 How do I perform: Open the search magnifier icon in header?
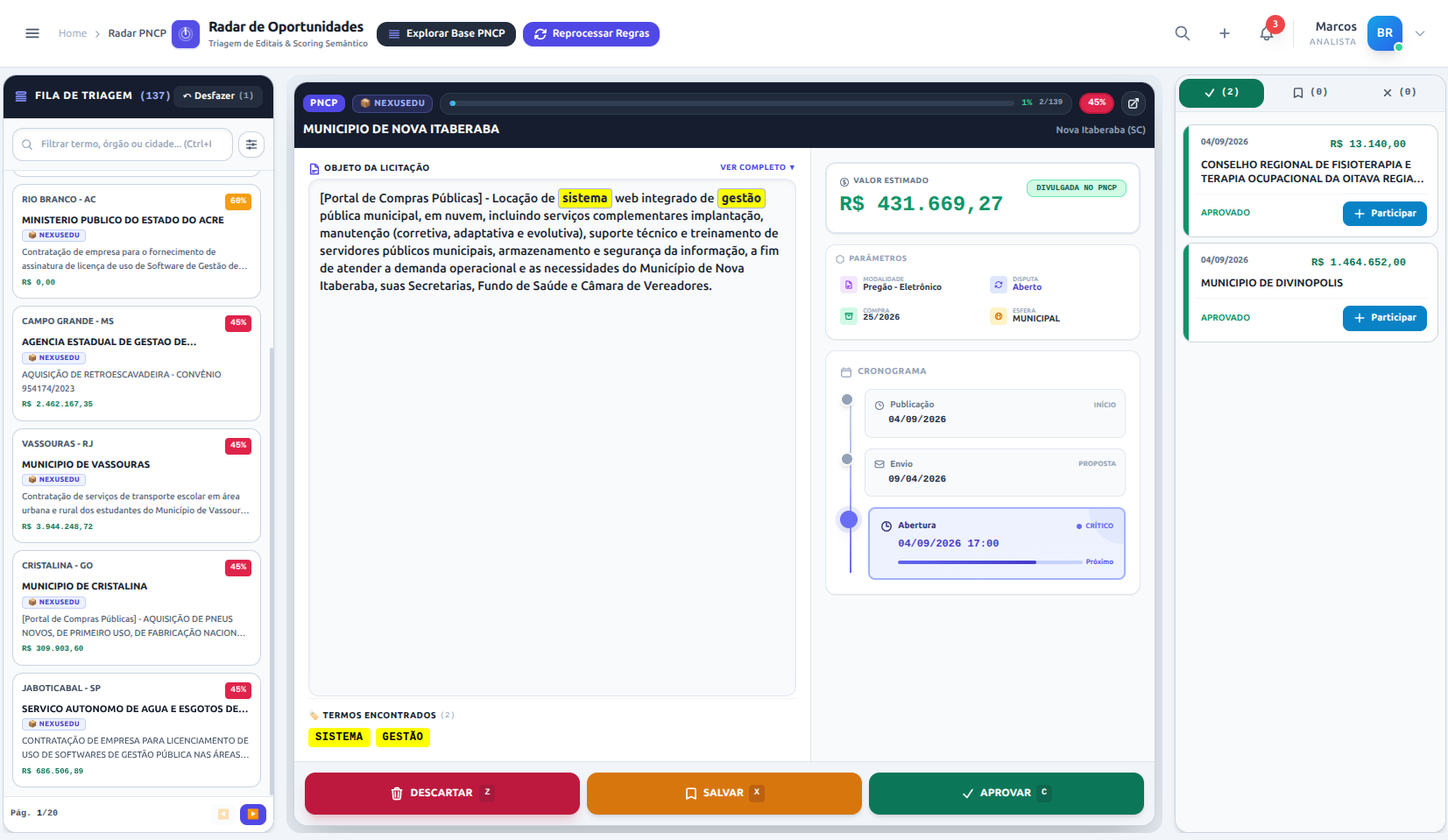(x=1182, y=33)
